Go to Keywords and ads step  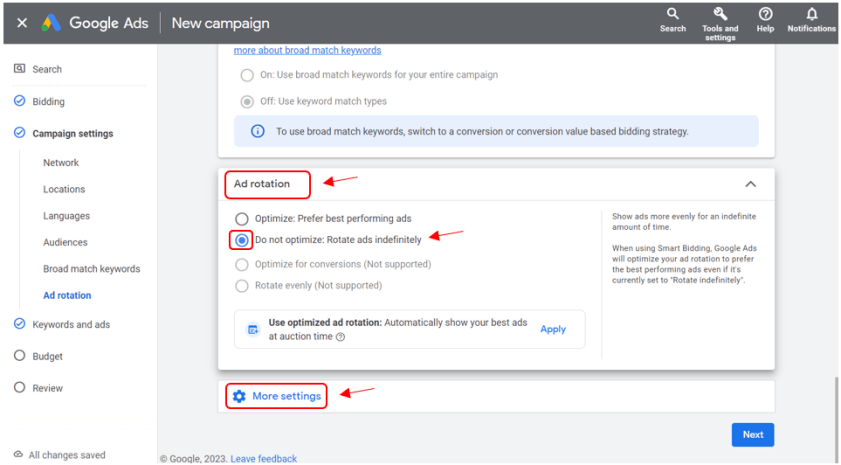point(71,324)
